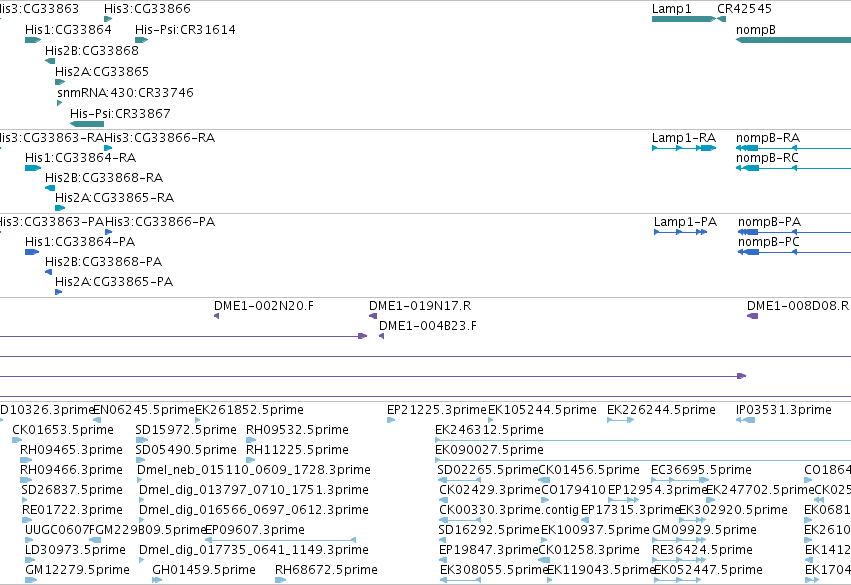Click the DME1-019N17.R clone end marker
The width and height of the screenshot is (851, 585).
click(373, 316)
